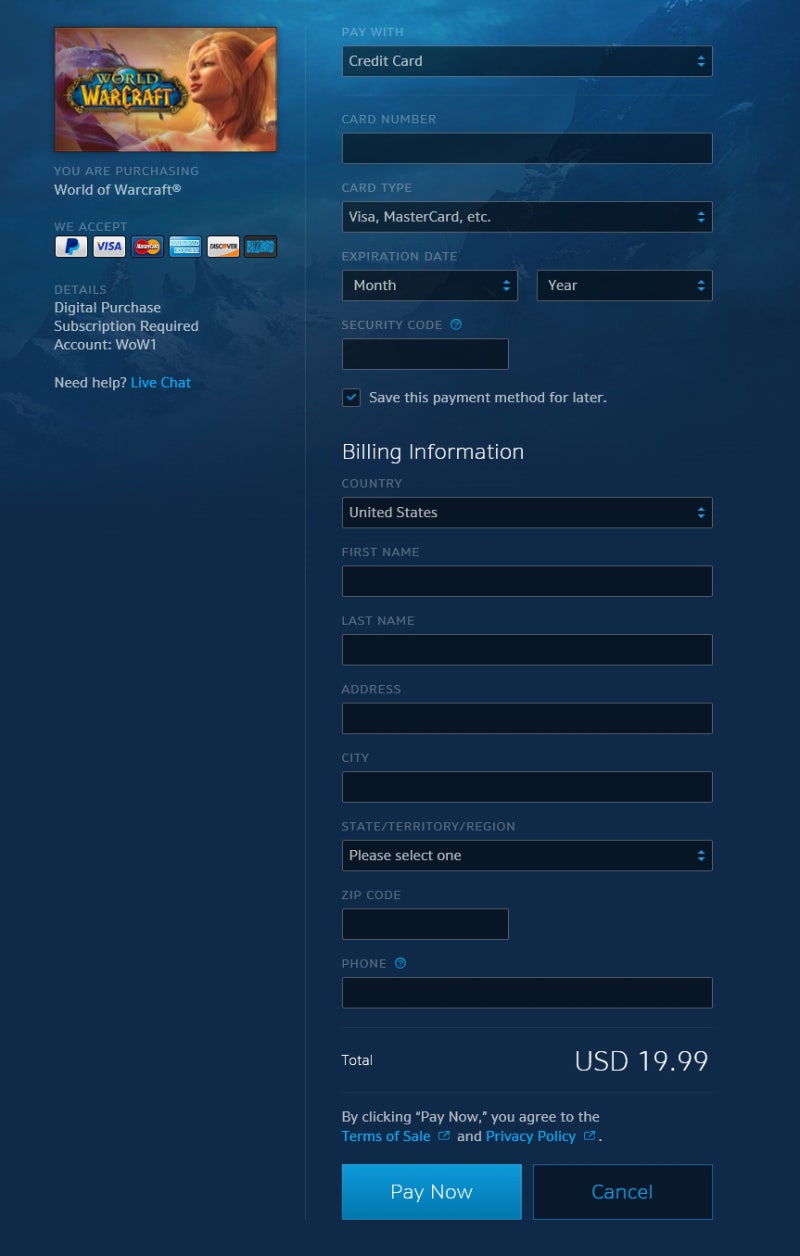Viewport: 800px width, 1256px height.
Task: Select the expiration Month dropdown
Action: pyautogui.click(x=430, y=286)
